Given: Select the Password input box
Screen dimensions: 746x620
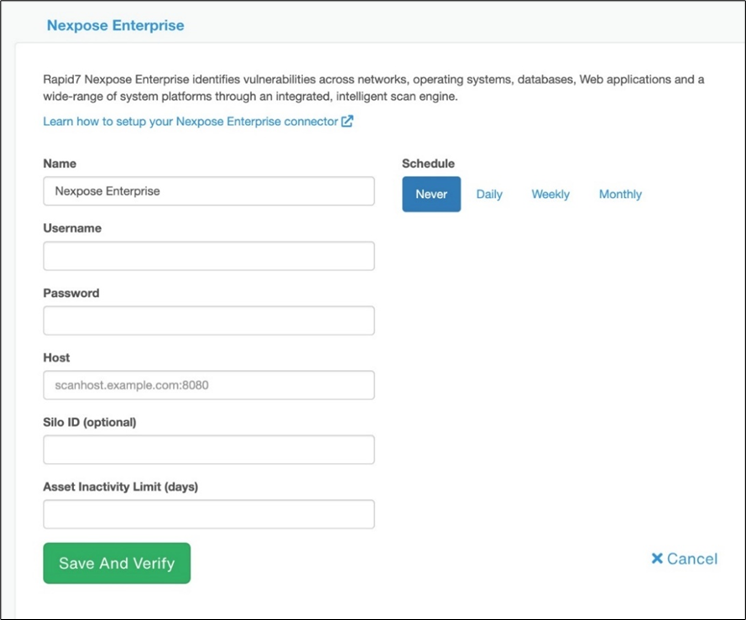Looking at the screenshot, I should click(x=209, y=321).
